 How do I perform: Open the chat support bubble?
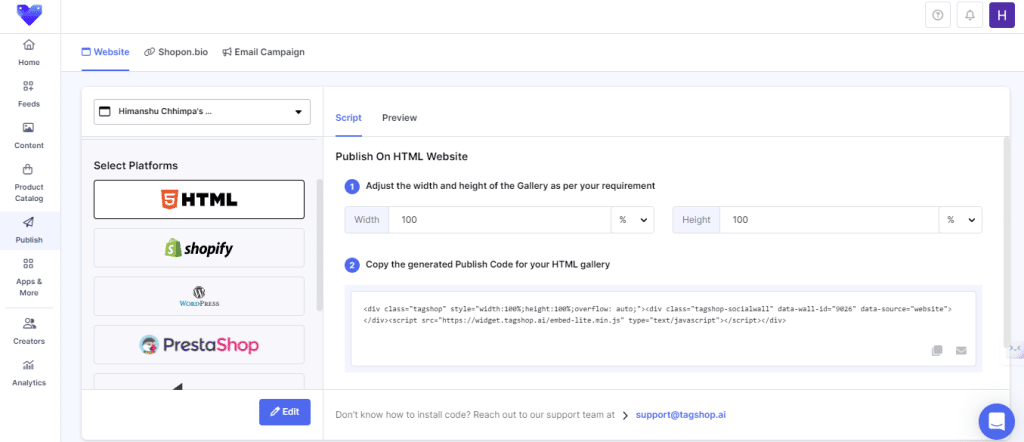[x=995, y=420]
